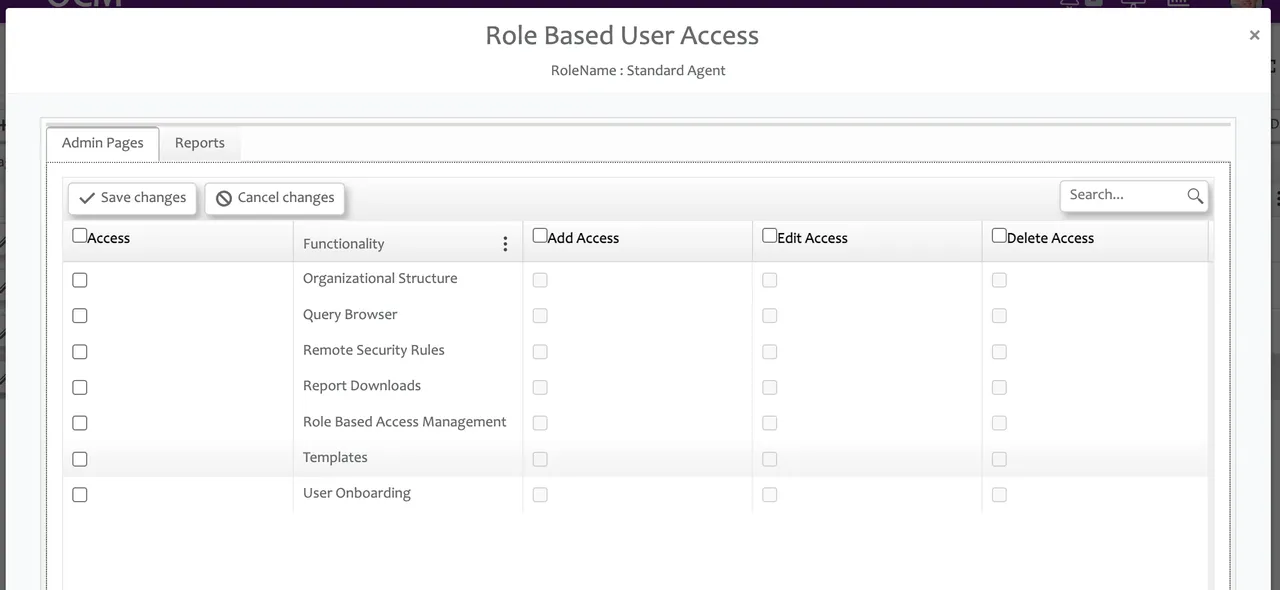Click the Functionality column header
The image size is (1280, 590).
[x=344, y=244]
